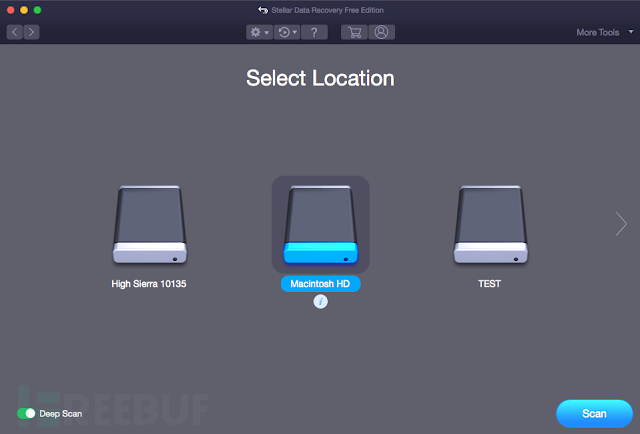This screenshot has height=434, width=640.
Task: Select the TEST drive icon
Action: [x=491, y=225]
